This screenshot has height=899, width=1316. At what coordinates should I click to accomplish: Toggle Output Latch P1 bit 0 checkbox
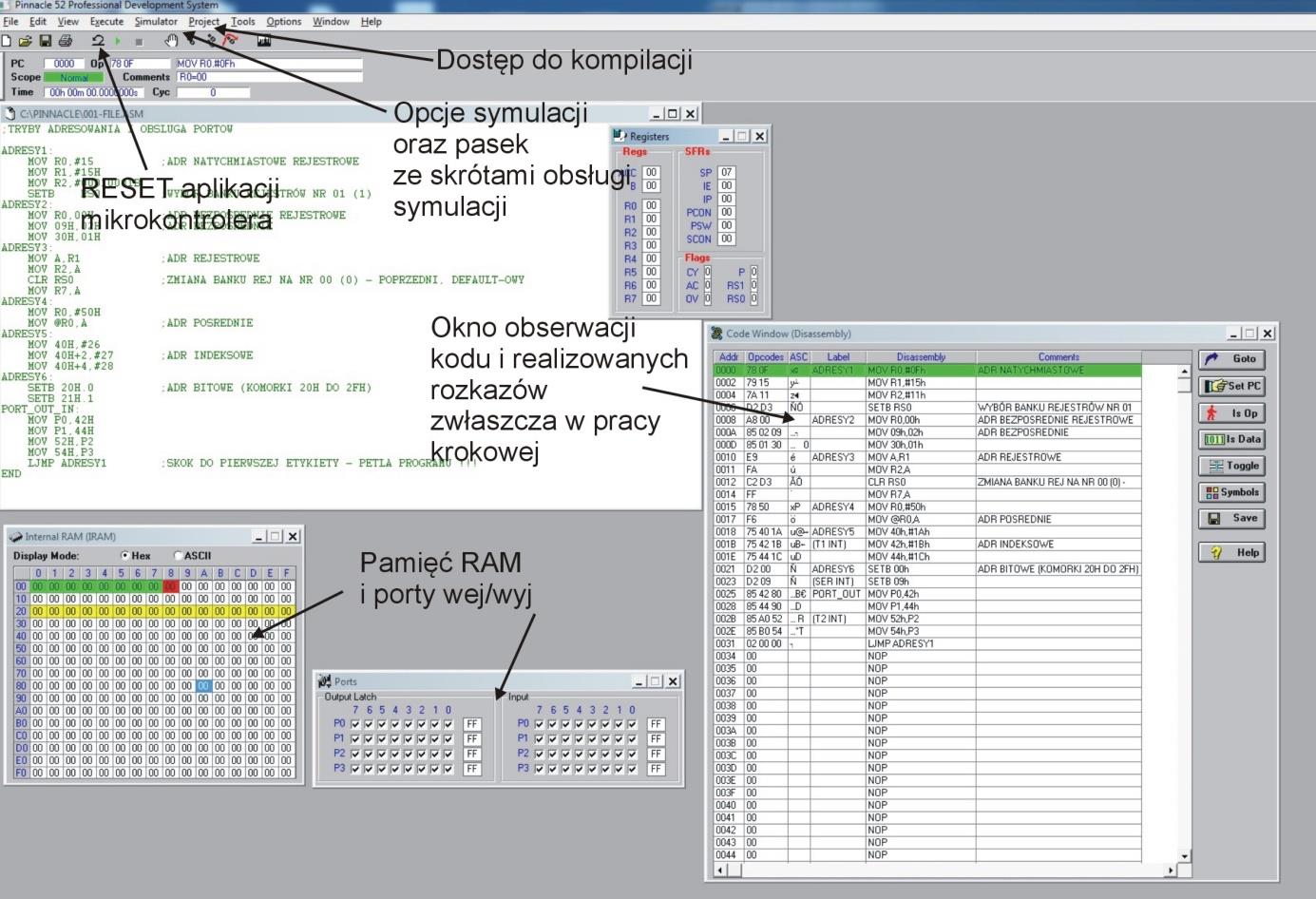click(x=448, y=739)
